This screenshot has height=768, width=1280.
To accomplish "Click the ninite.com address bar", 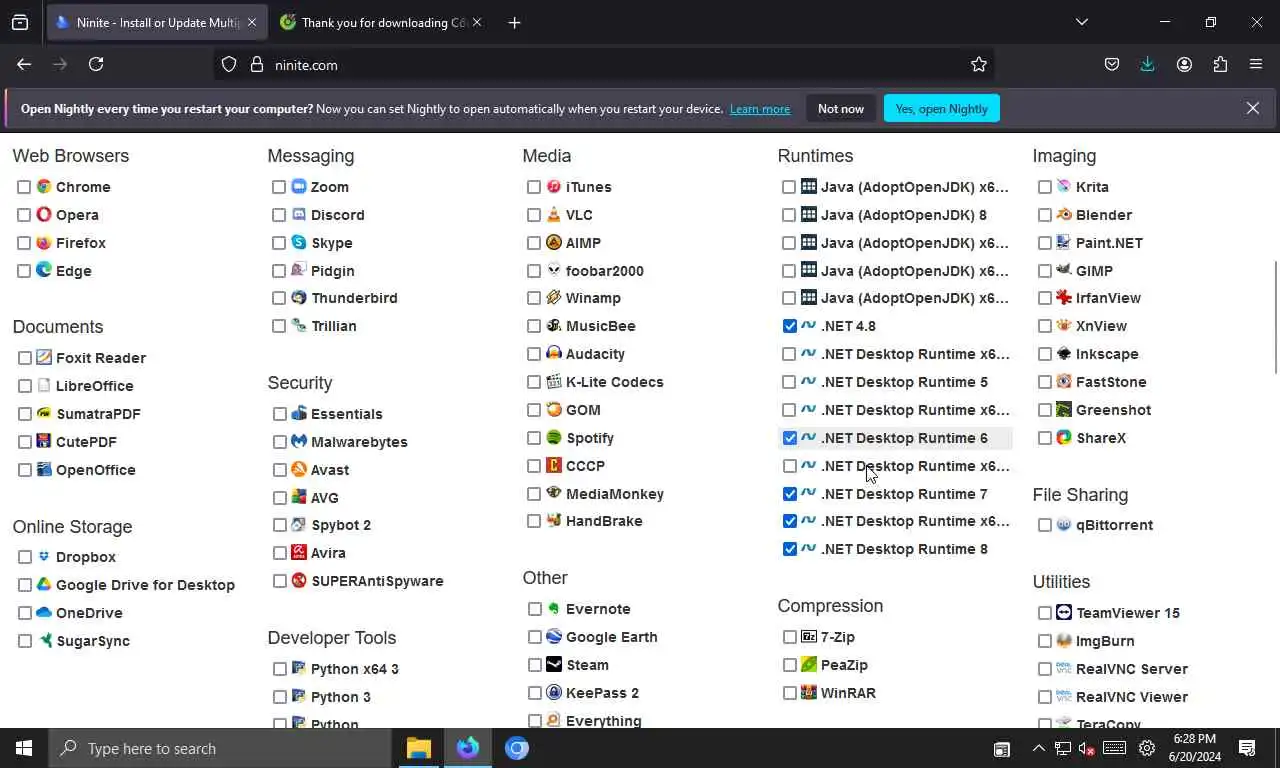I will (x=605, y=64).
